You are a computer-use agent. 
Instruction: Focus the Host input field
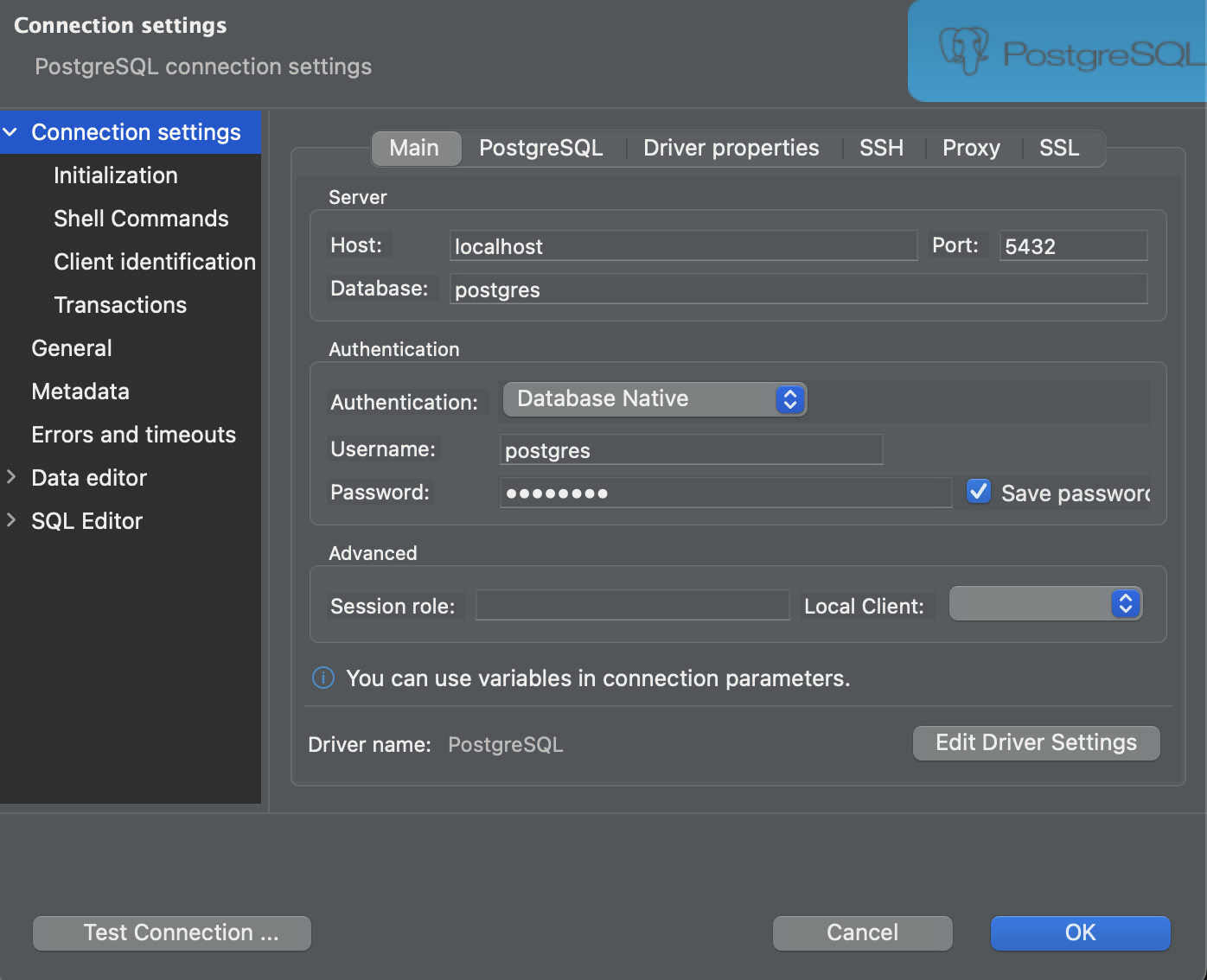[684, 245]
